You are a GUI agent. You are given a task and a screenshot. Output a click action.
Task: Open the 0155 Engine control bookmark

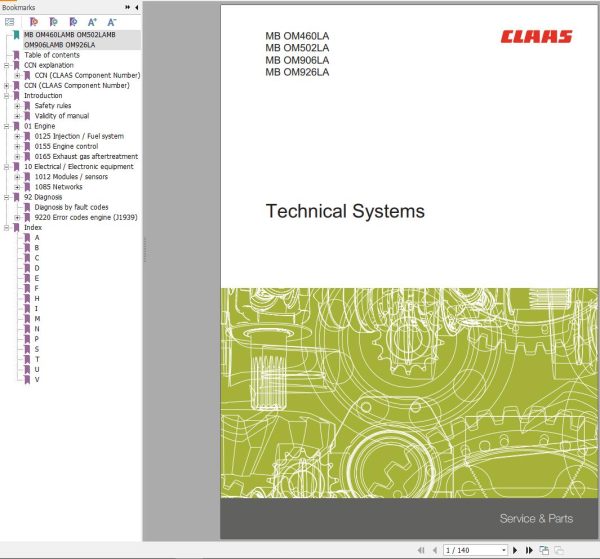66,147
